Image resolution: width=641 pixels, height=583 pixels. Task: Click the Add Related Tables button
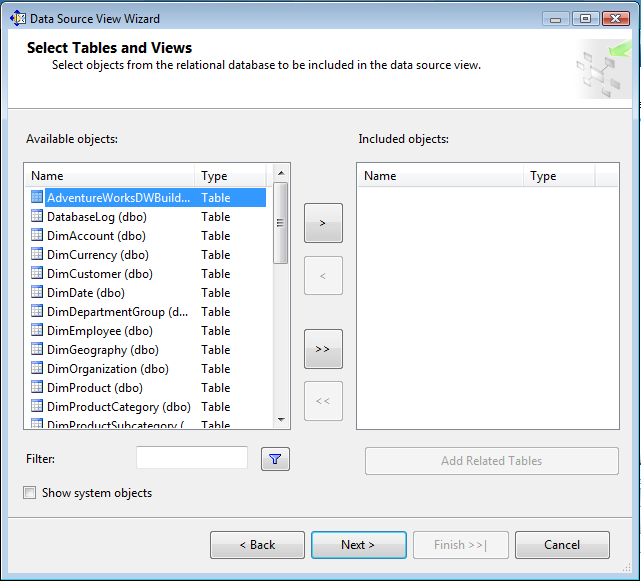pos(492,461)
